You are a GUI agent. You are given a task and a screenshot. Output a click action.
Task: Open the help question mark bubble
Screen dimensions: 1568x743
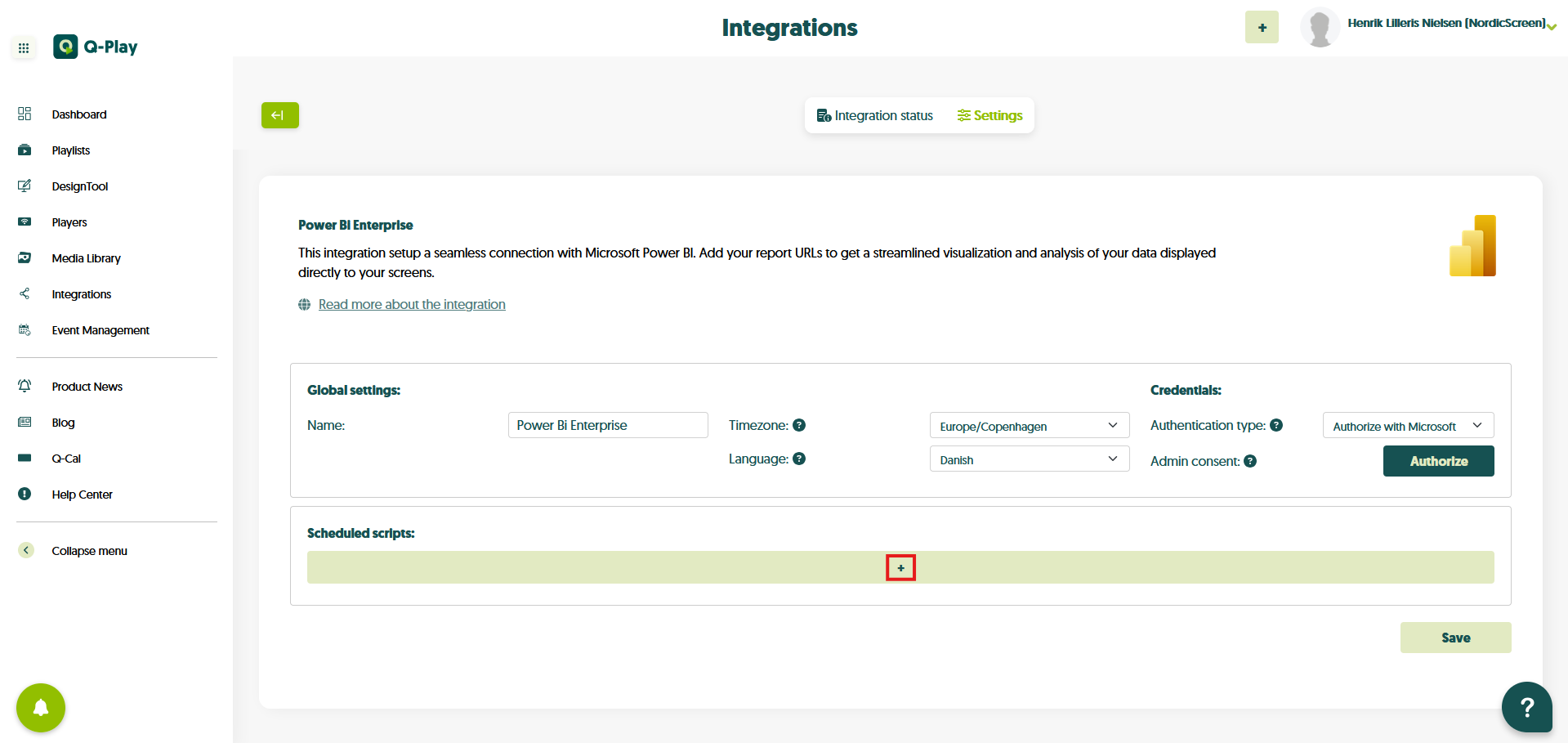tap(1526, 707)
